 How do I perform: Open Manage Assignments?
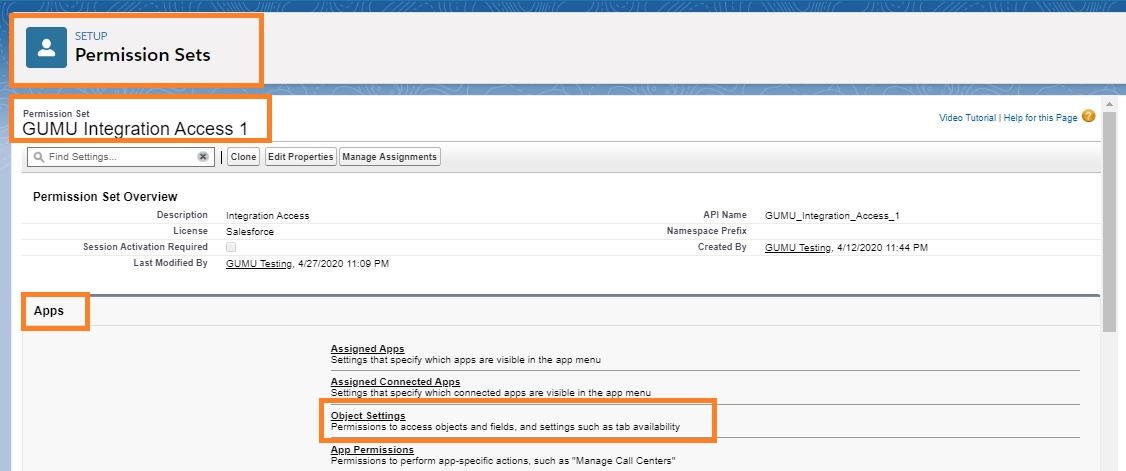(x=390, y=157)
